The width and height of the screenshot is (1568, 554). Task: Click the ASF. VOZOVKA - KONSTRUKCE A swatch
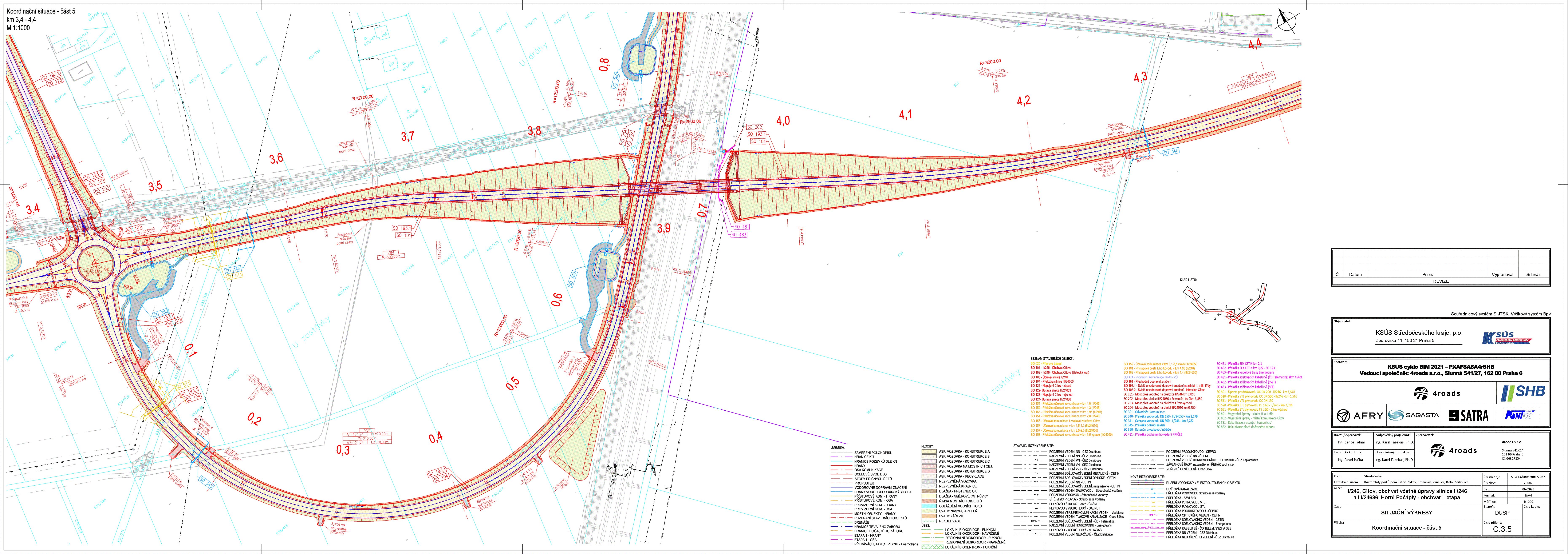click(x=929, y=451)
